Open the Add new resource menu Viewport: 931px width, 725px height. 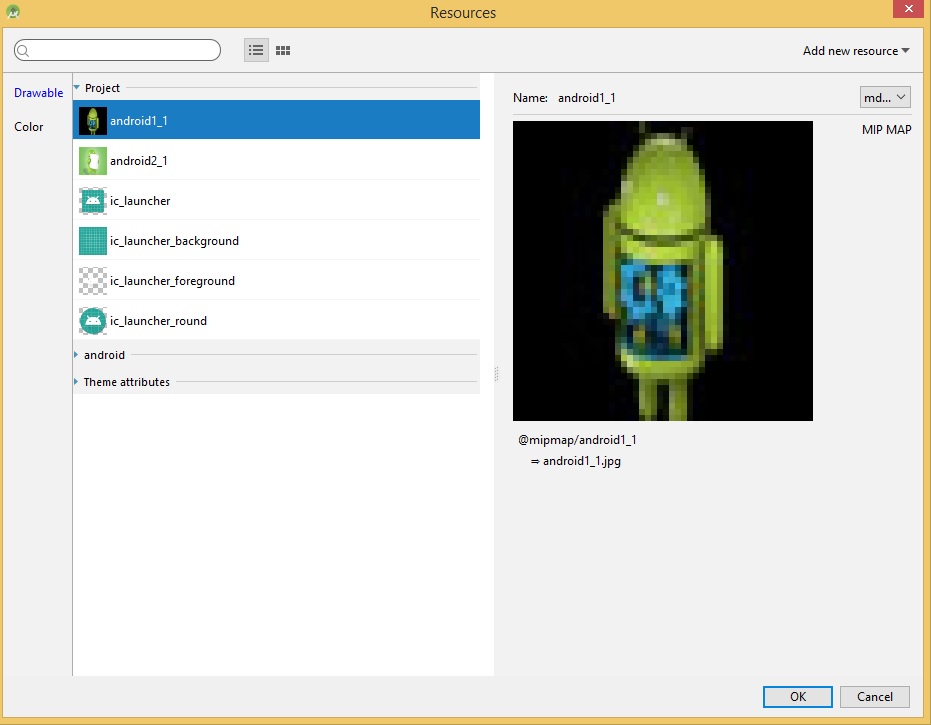click(856, 51)
